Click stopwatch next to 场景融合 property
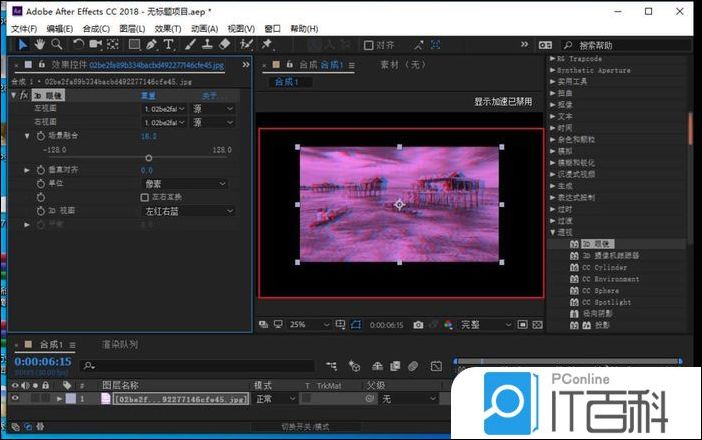 (x=41, y=135)
